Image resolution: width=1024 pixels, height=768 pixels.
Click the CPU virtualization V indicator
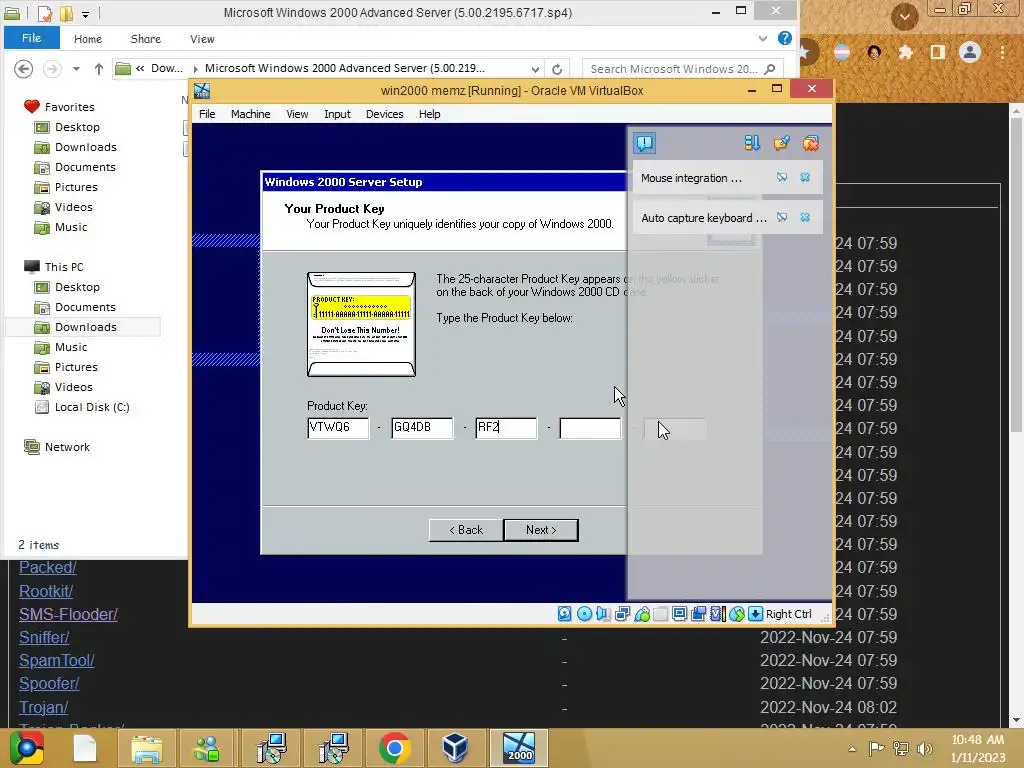pos(718,614)
